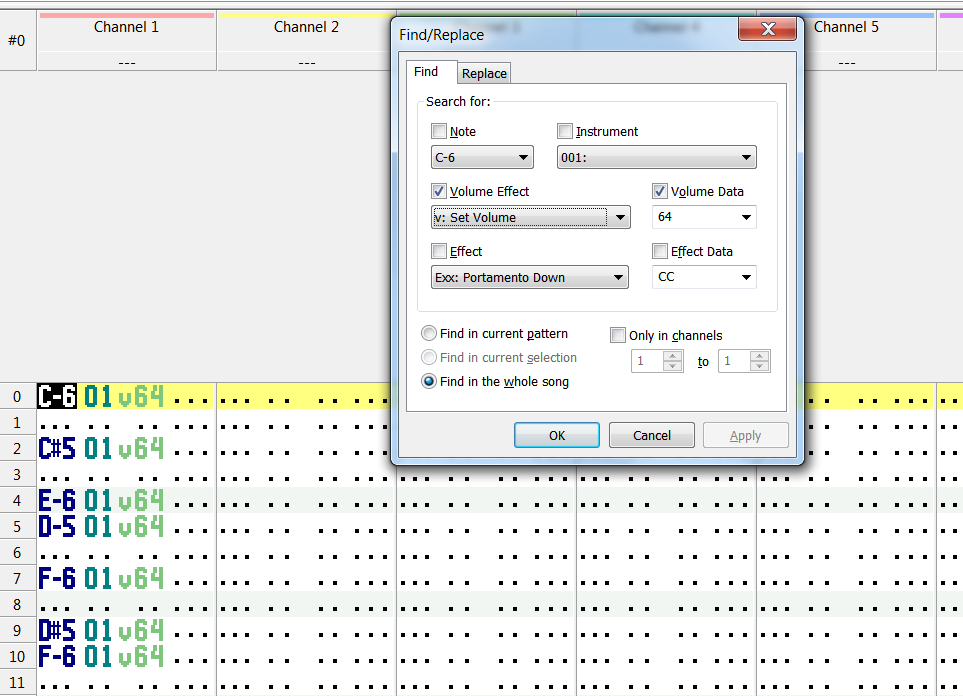Choose Find in the whole song
Viewport: 963px width, 696px height.
point(429,381)
